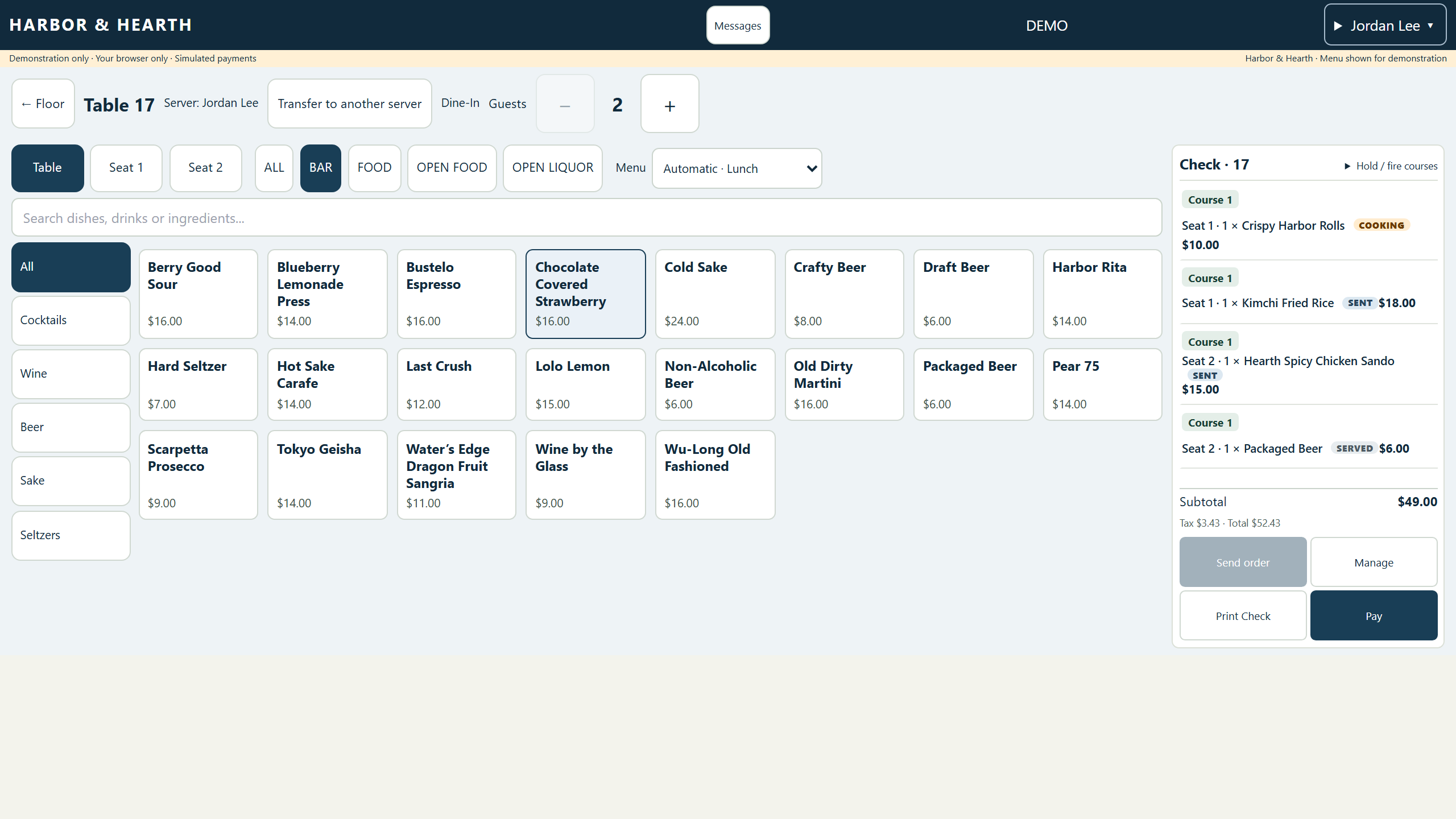Open the Messages panel

tap(738, 26)
